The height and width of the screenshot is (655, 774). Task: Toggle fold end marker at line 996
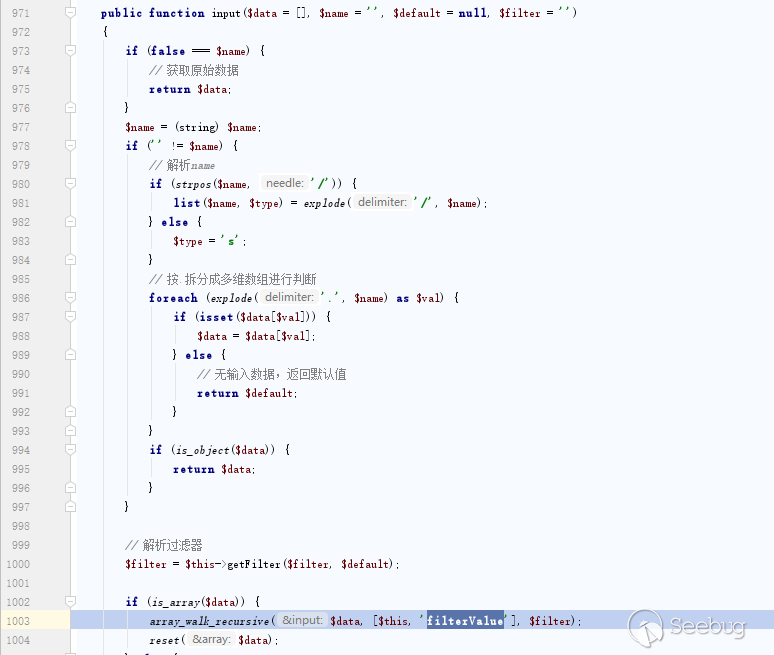71,487
